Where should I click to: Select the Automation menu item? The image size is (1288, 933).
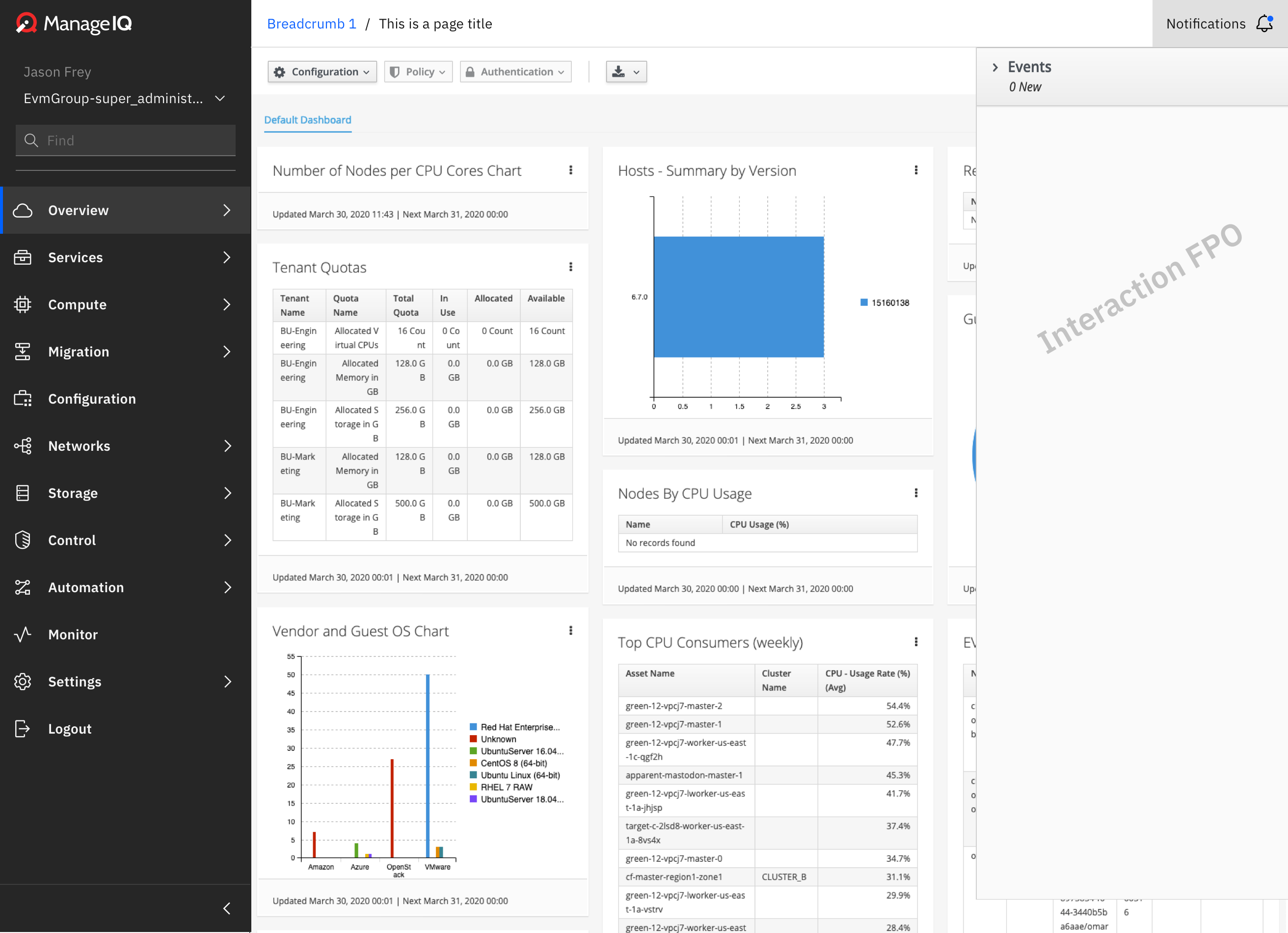(126, 587)
